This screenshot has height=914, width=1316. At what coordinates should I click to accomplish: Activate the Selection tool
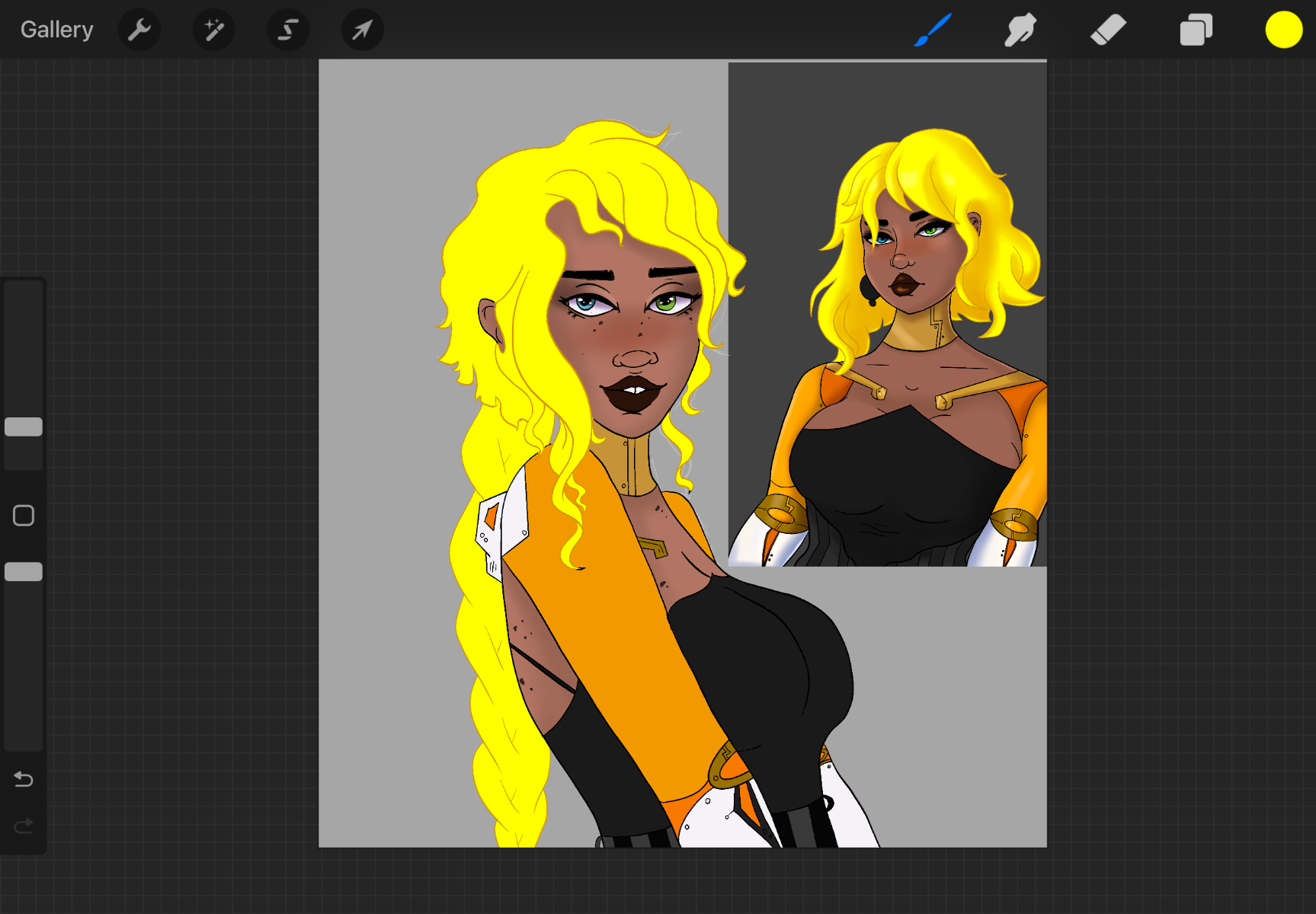click(288, 30)
